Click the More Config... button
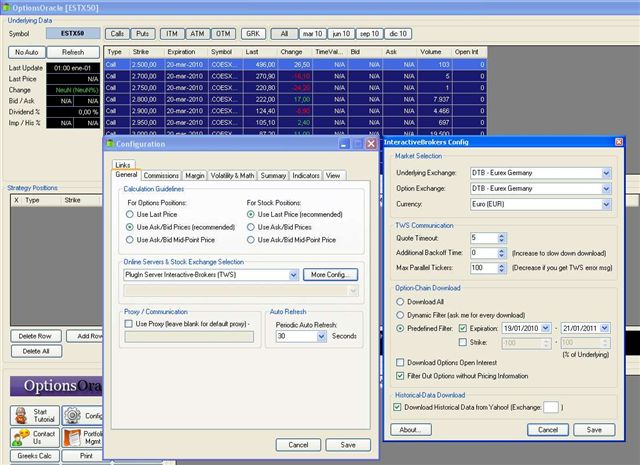The image size is (640, 465). pyautogui.click(x=328, y=274)
